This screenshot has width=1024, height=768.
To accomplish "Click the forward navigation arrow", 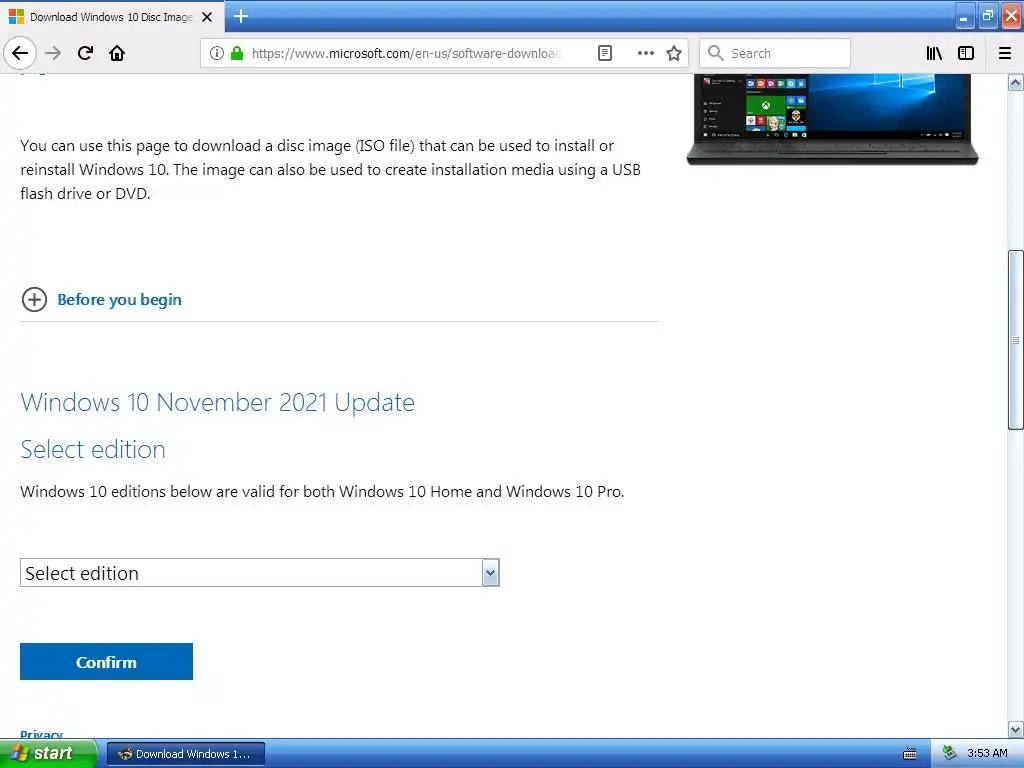I will point(53,53).
